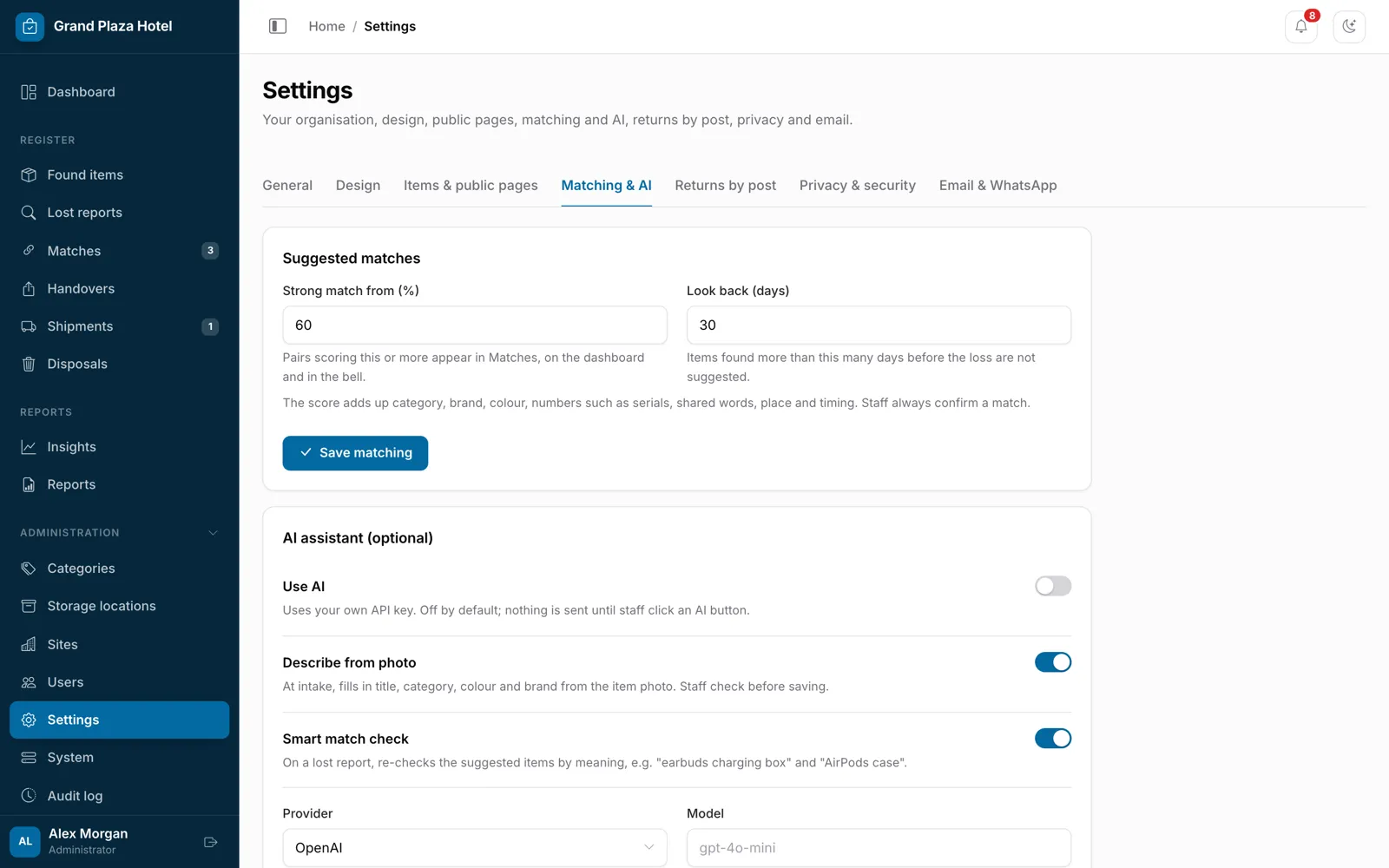Go to Privacy & security tab
Viewport: 1389px width, 868px height.
tap(858, 186)
